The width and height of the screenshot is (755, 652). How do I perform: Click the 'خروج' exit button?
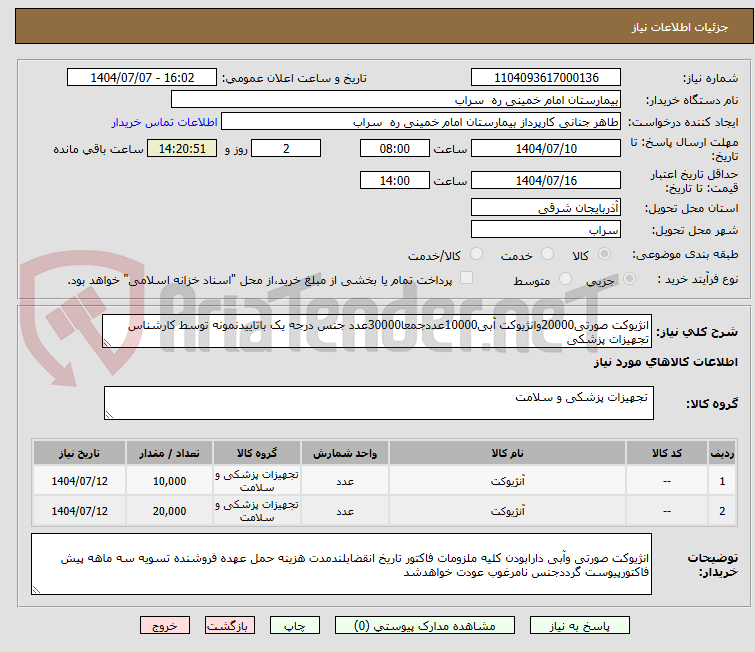(x=165, y=626)
